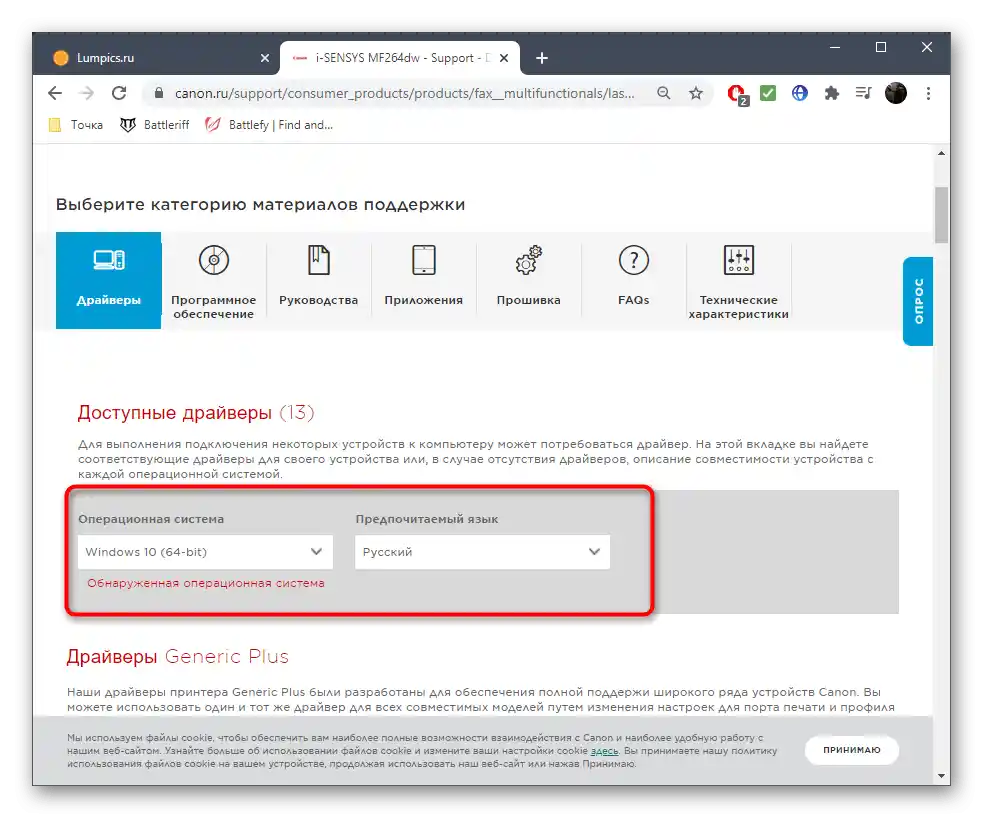
Task: Switch to the Lumpics.ru browser tab
Action: point(157,58)
